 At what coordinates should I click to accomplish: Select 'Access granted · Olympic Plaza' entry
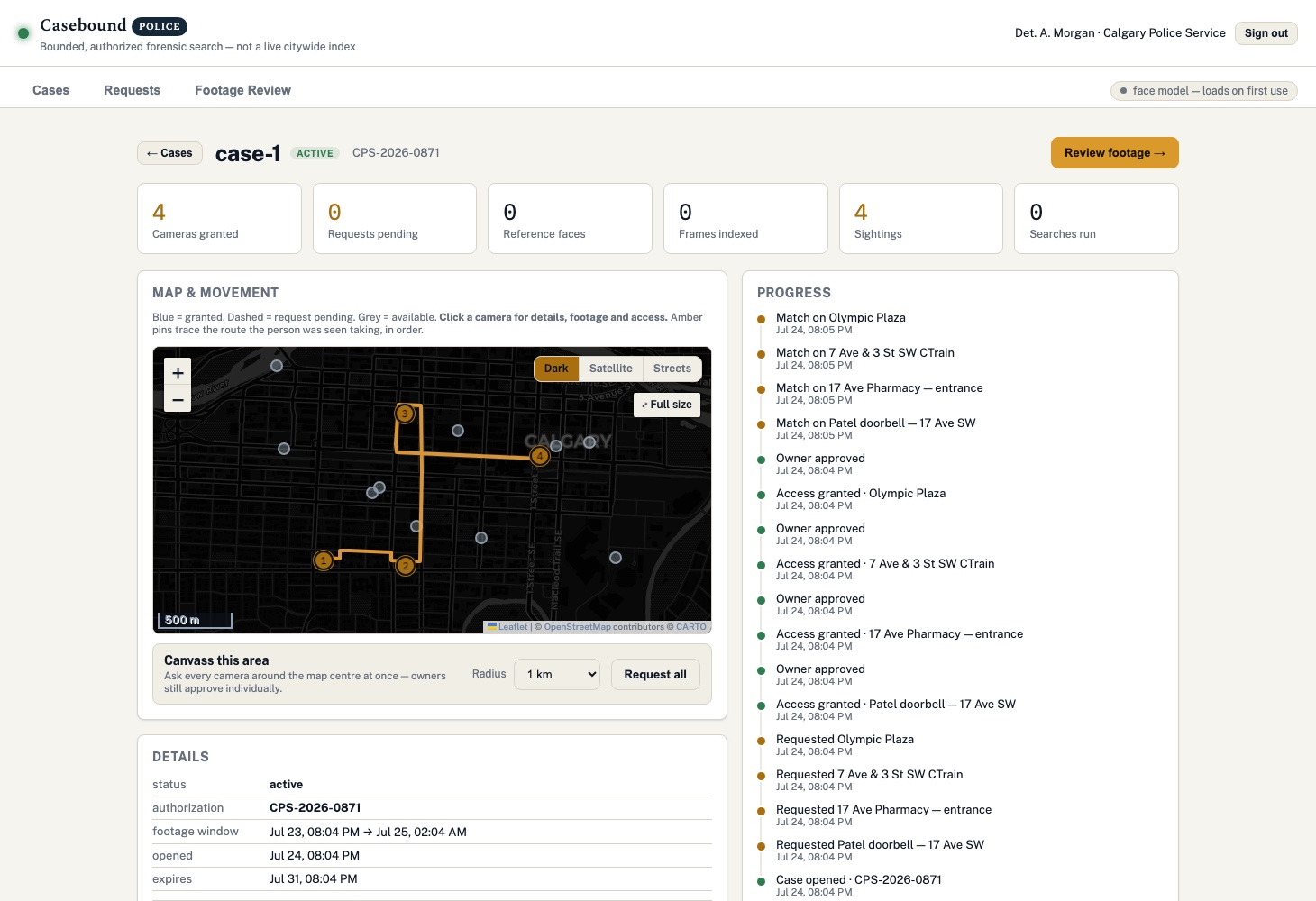point(861,494)
